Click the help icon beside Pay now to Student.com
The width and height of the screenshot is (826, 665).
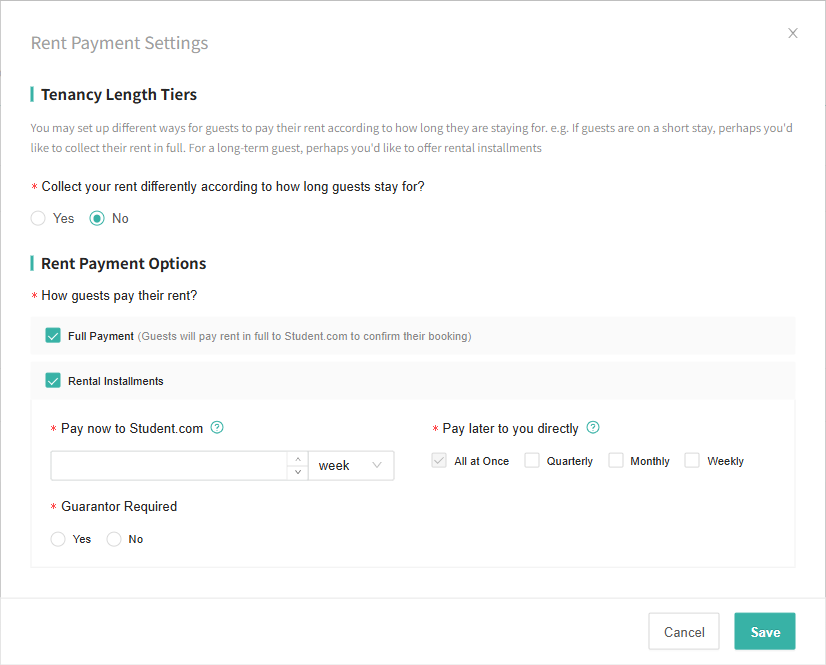point(217,428)
